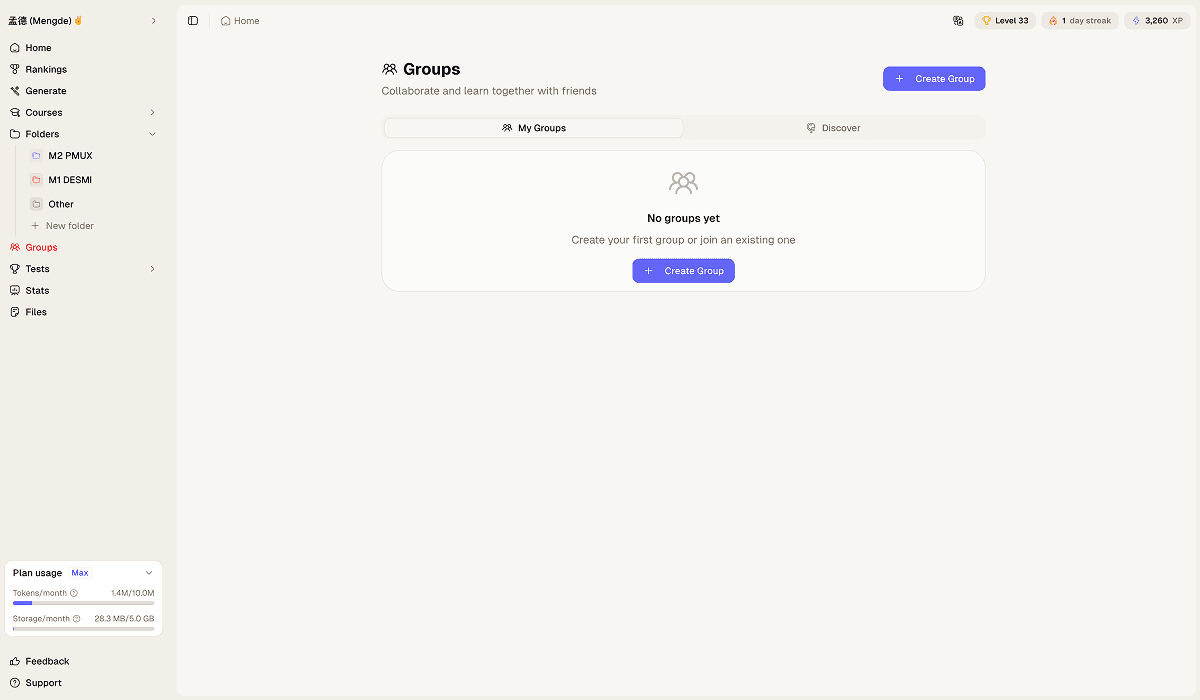Open the M2 PMUX folder
Viewport: 1200px width, 700px height.
(70, 155)
